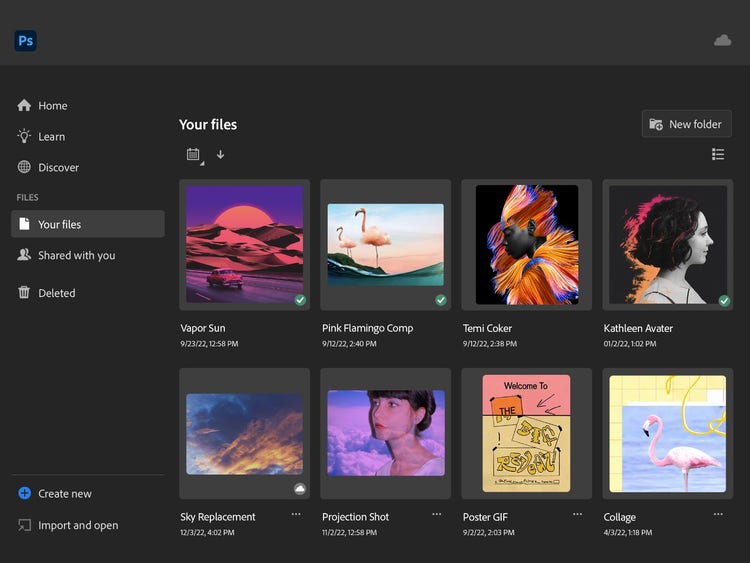Reverse the sort order arrow

click(220, 154)
